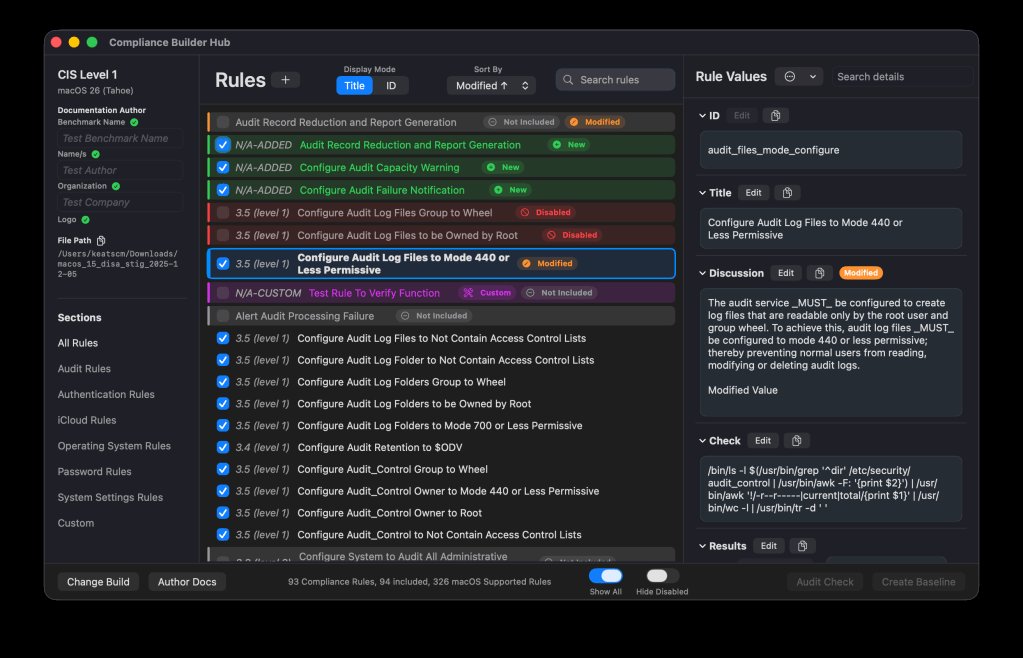This screenshot has width=1023, height=658.
Task: Copy the File Path using the copy icon
Action: click(x=101, y=240)
